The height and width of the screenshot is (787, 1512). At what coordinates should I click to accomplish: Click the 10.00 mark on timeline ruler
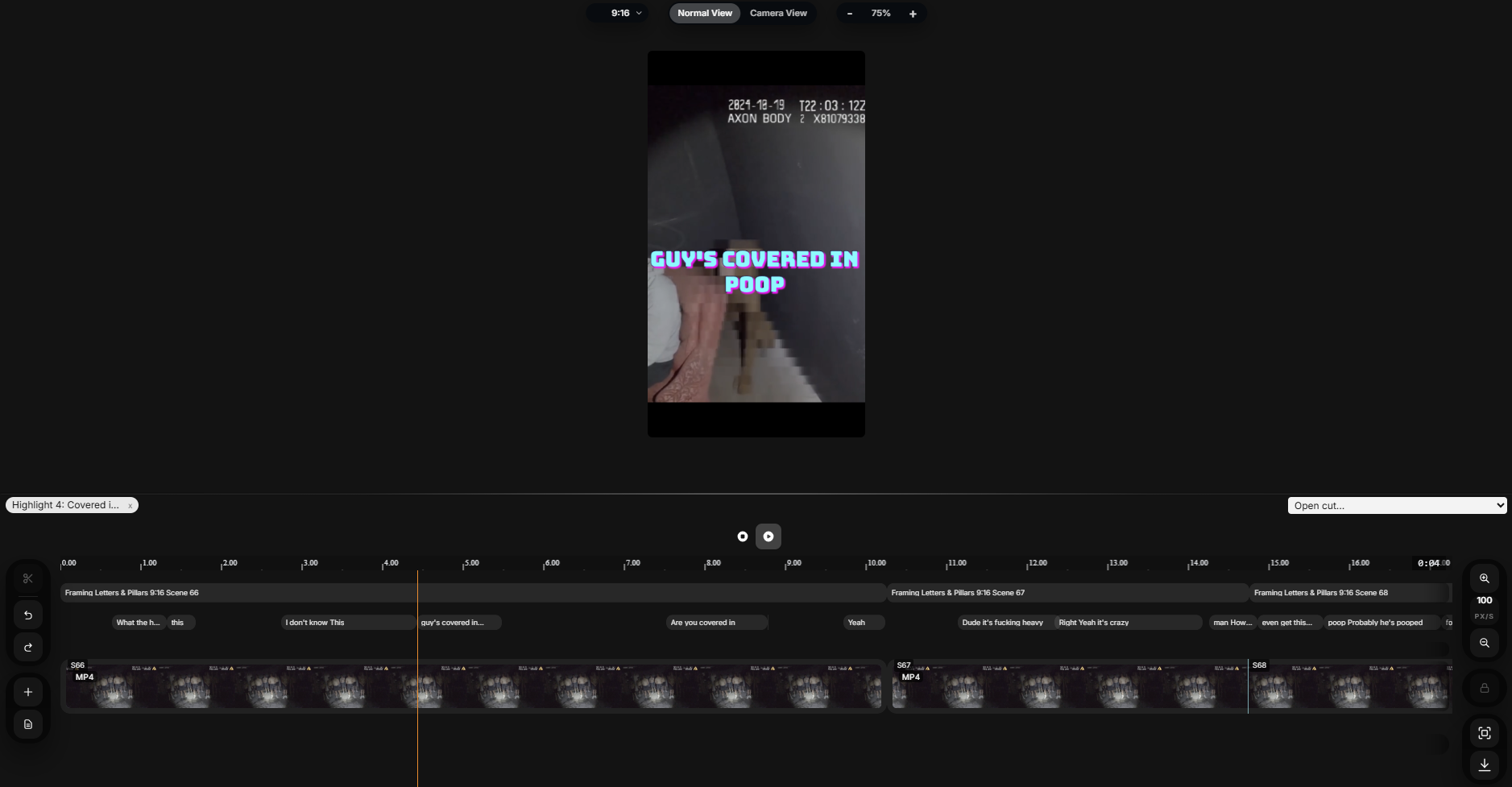(876, 563)
